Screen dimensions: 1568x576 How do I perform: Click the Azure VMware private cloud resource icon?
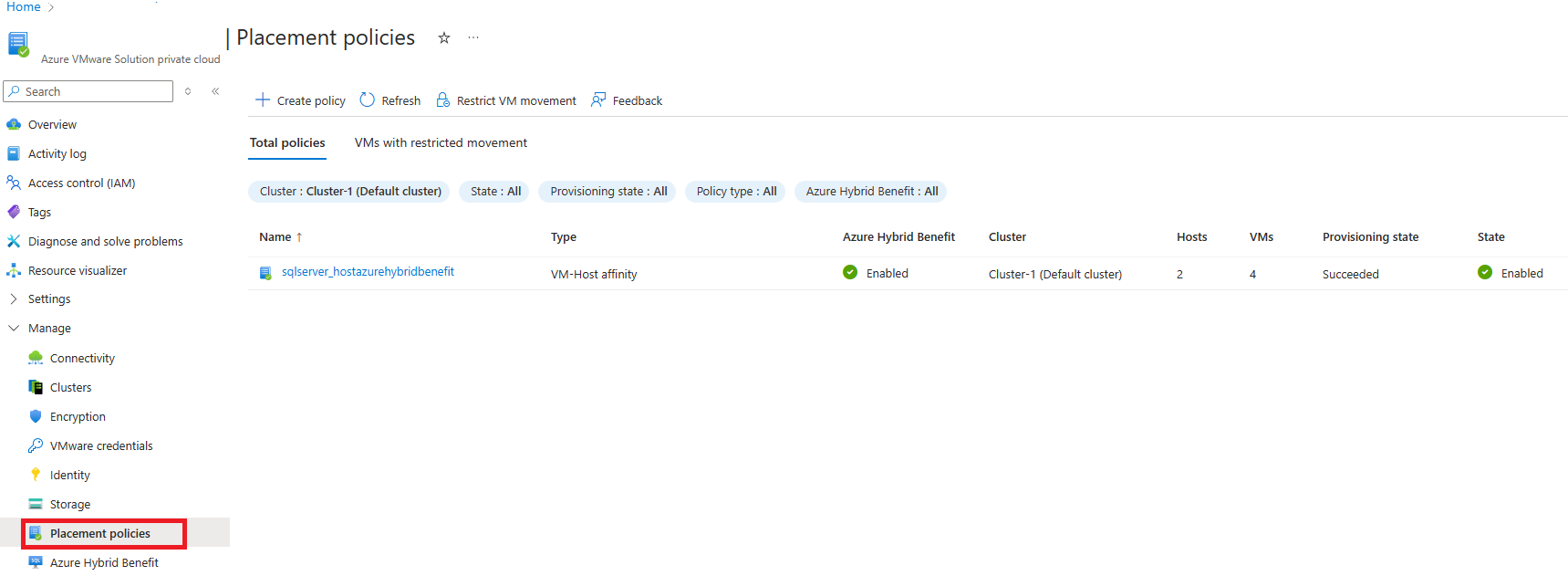click(x=18, y=44)
